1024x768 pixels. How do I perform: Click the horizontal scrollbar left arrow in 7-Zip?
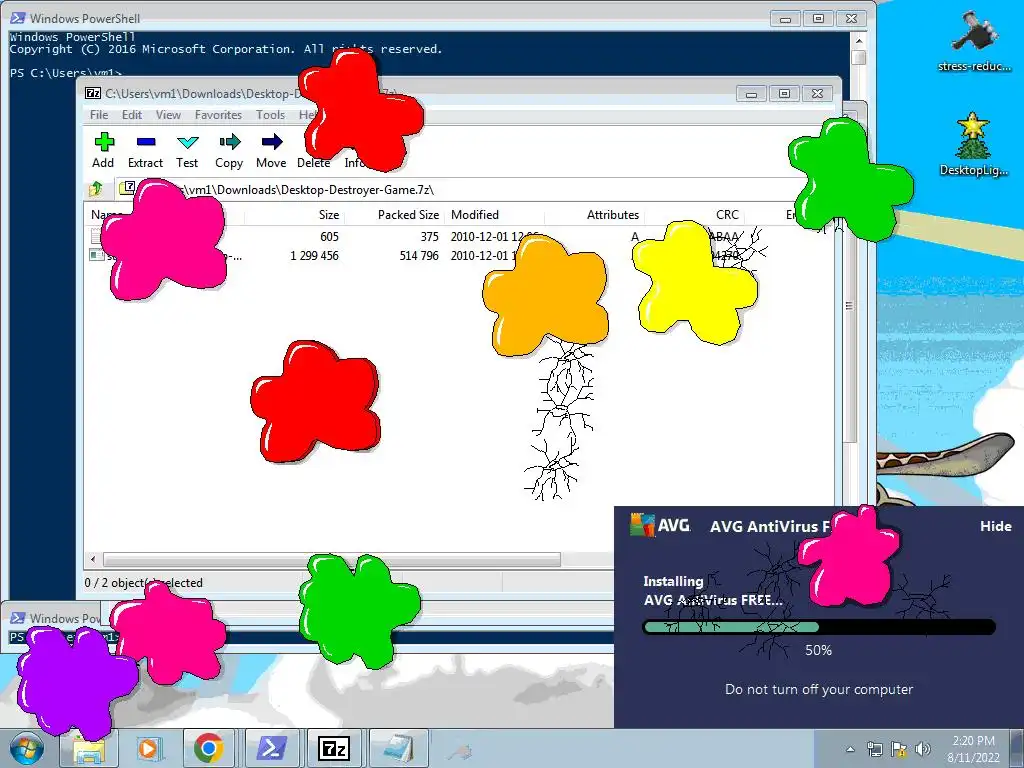coord(93,560)
